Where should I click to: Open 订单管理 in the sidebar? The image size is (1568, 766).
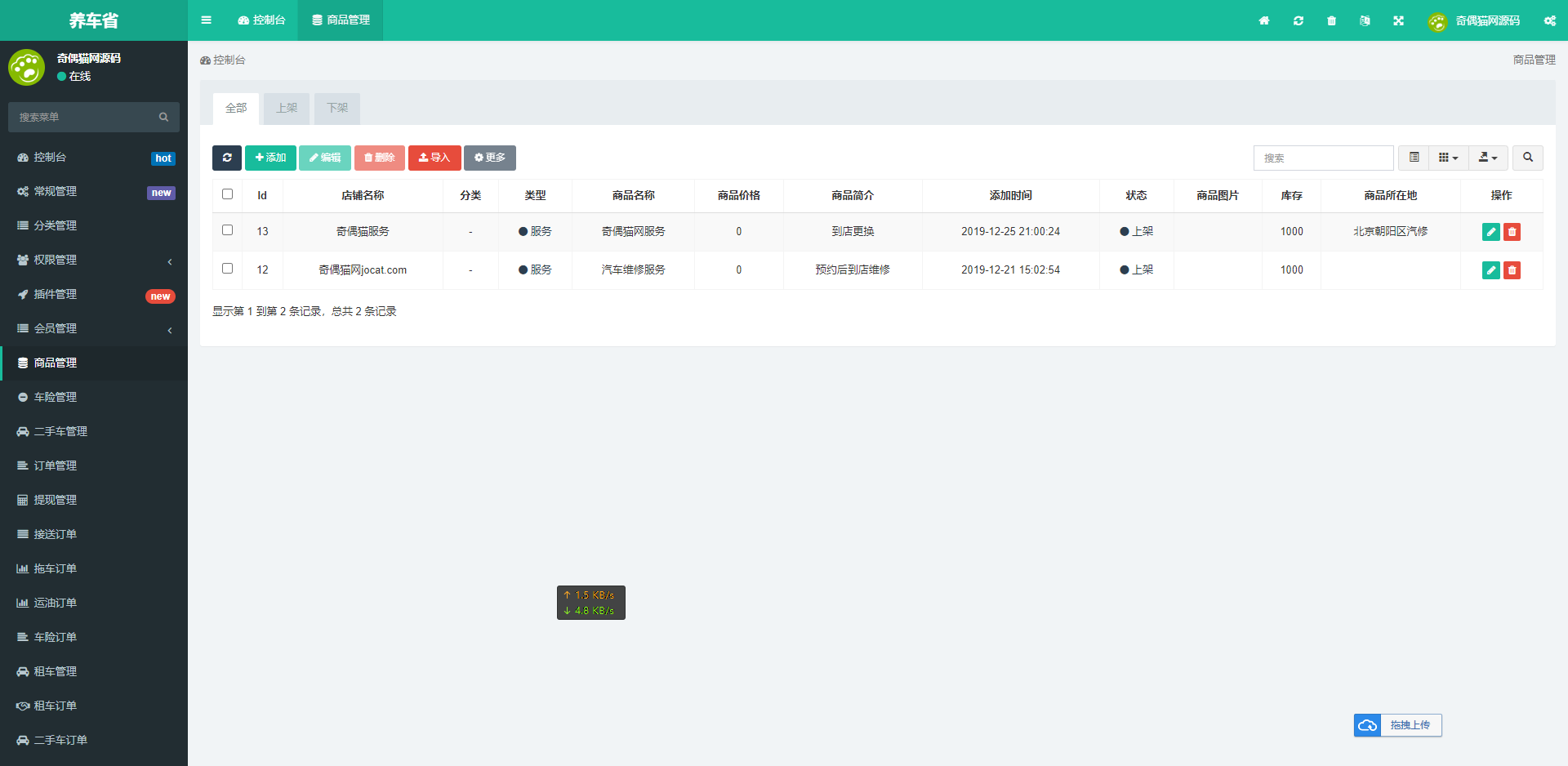94,465
